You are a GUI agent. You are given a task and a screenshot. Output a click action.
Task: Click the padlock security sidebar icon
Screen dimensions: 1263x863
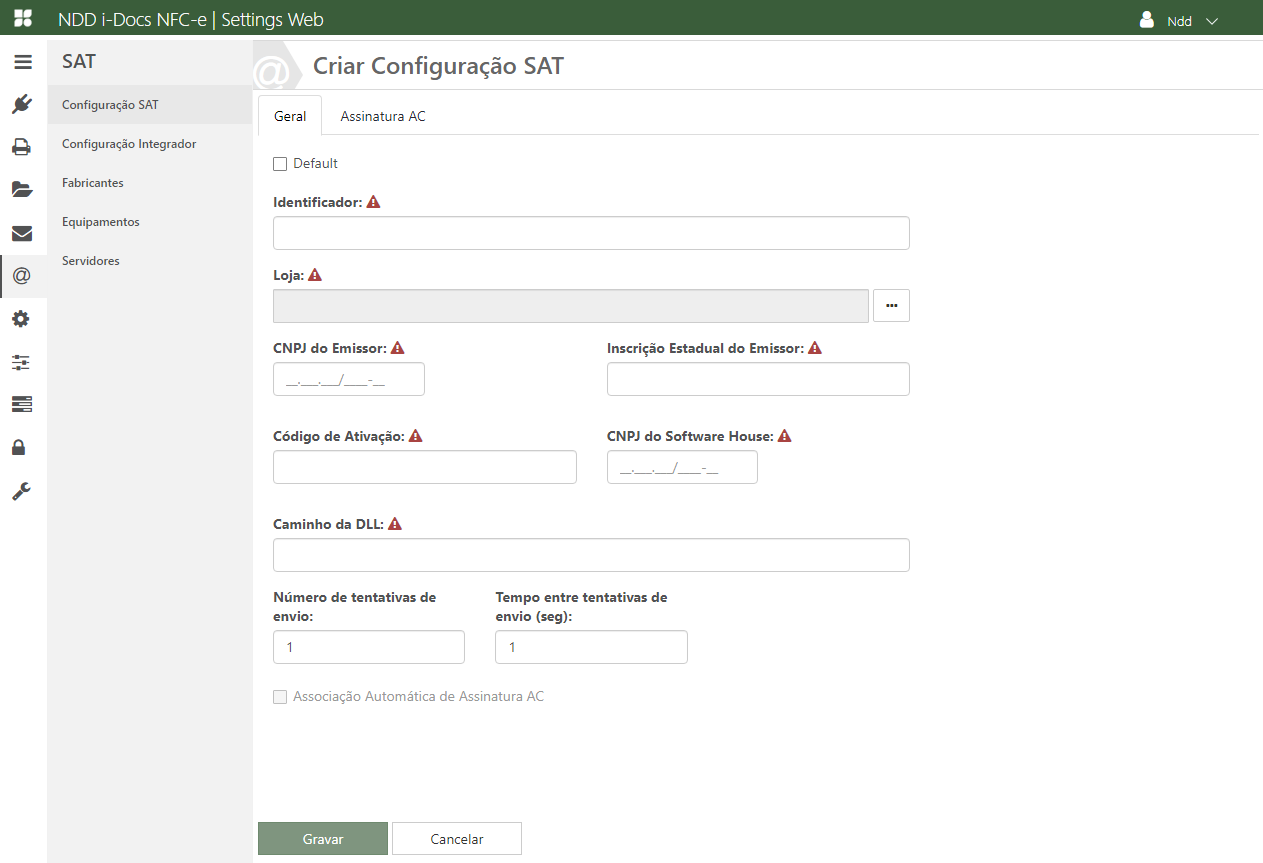(x=22, y=448)
